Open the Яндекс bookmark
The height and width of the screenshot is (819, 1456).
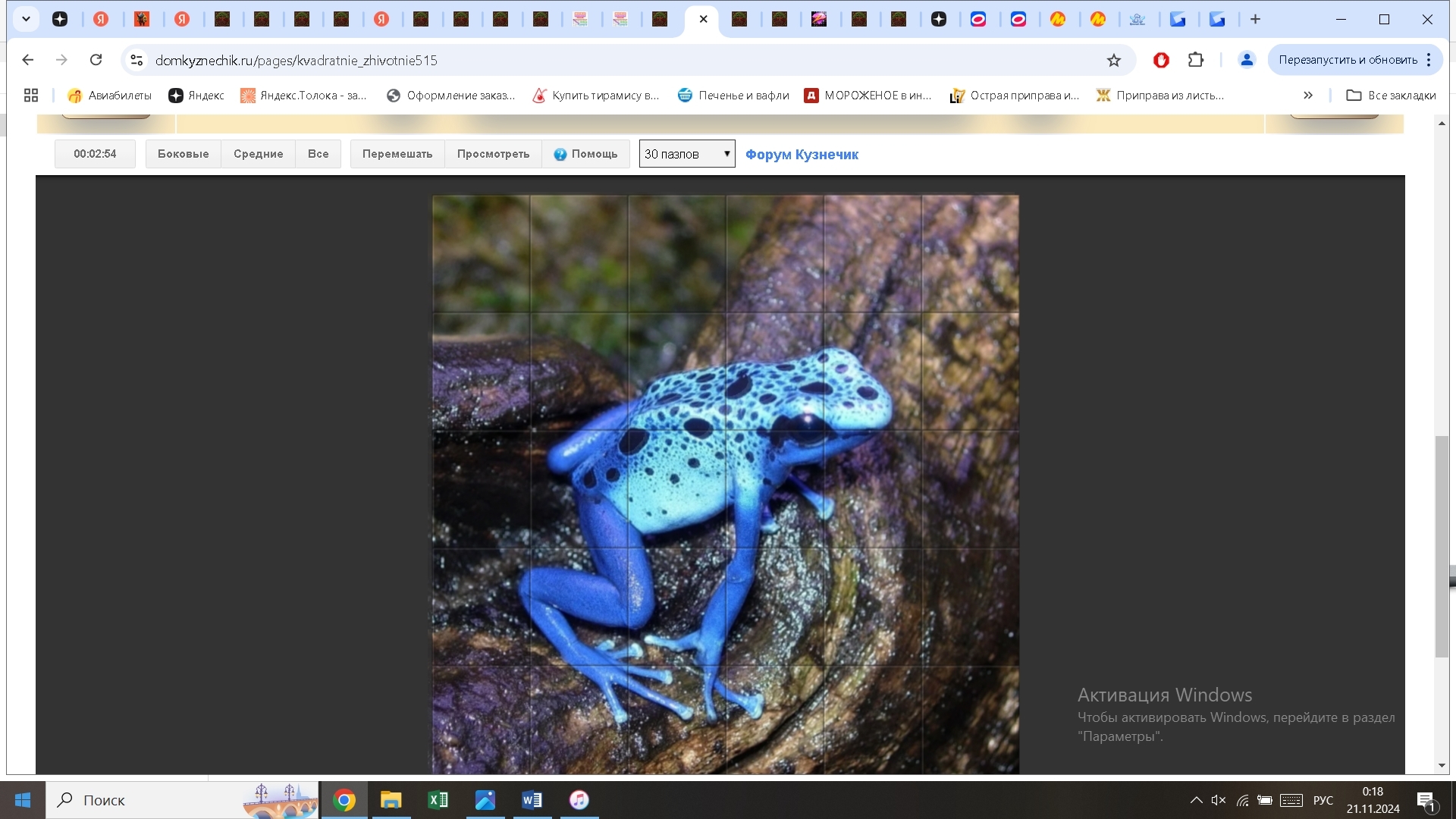196,95
